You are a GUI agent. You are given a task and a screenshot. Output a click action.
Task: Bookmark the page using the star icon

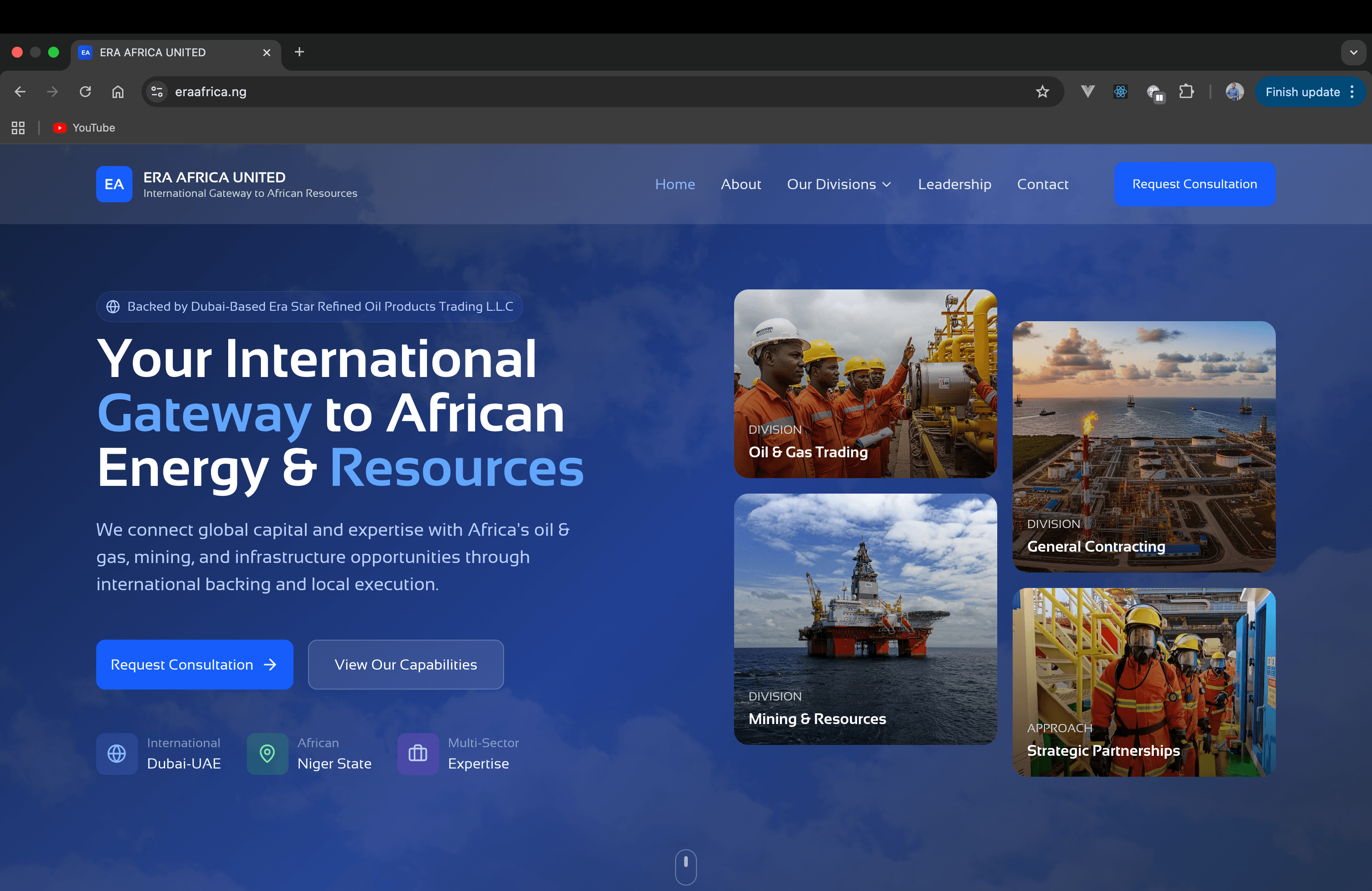[x=1042, y=92]
